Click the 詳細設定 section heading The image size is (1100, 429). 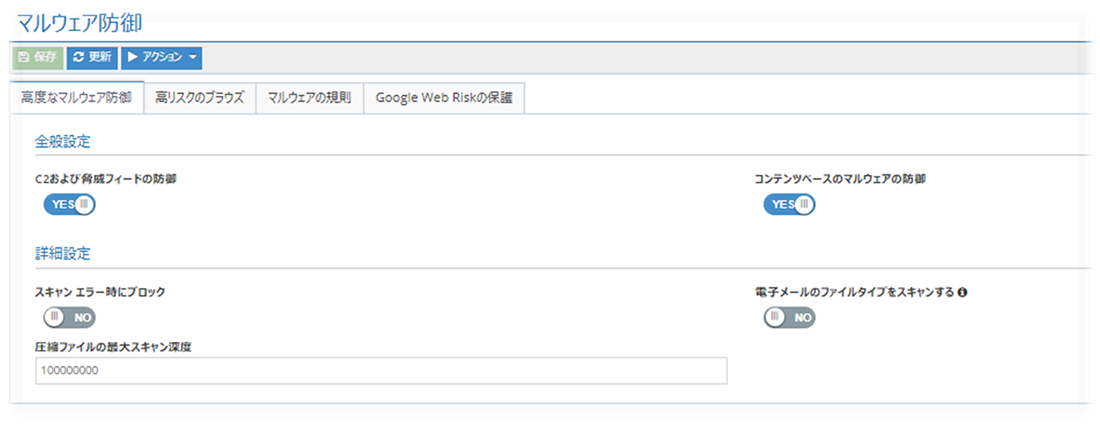point(63,254)
